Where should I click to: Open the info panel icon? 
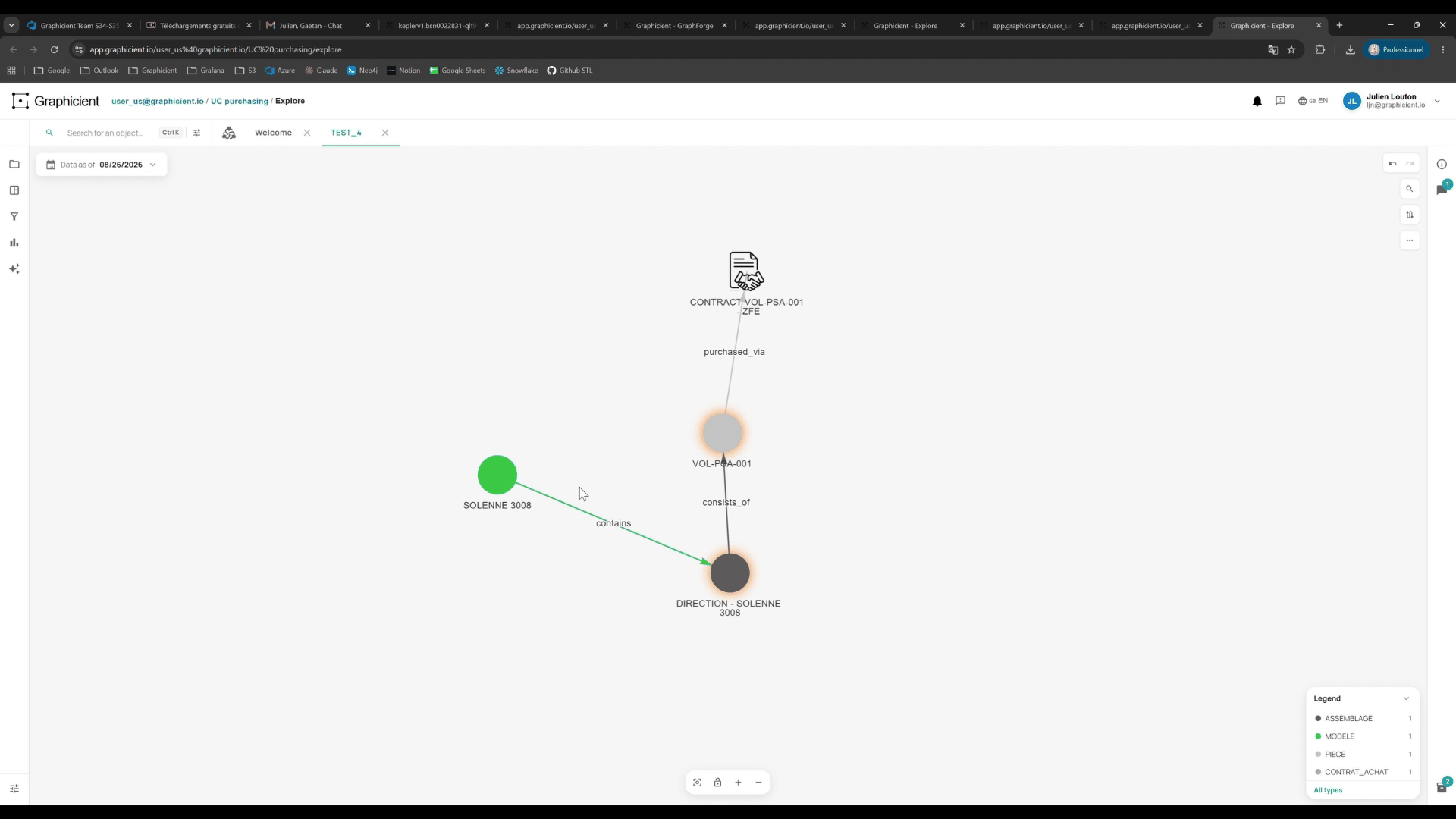1442,165
